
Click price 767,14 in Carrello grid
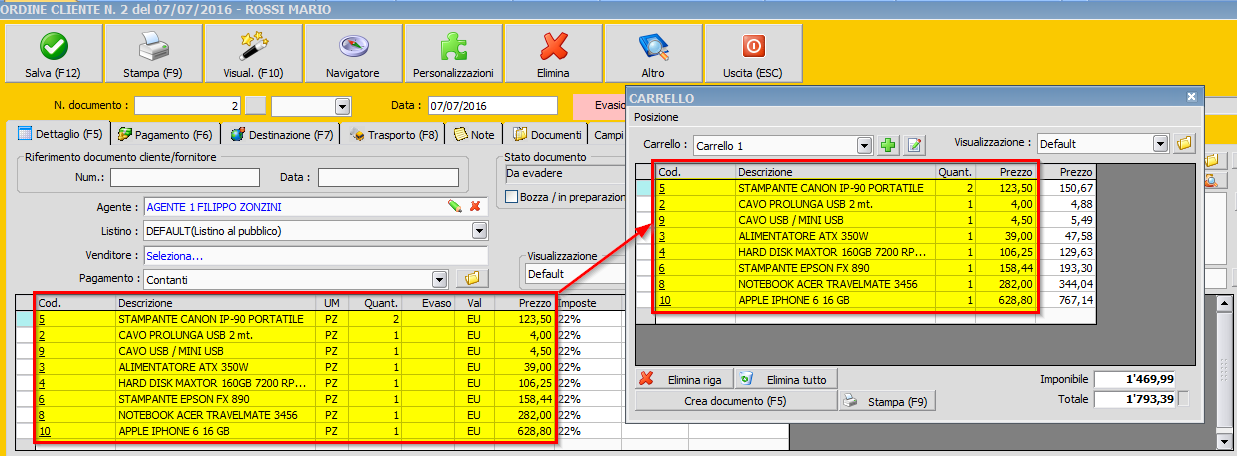pyautogui.click(x=1075, y=299)
